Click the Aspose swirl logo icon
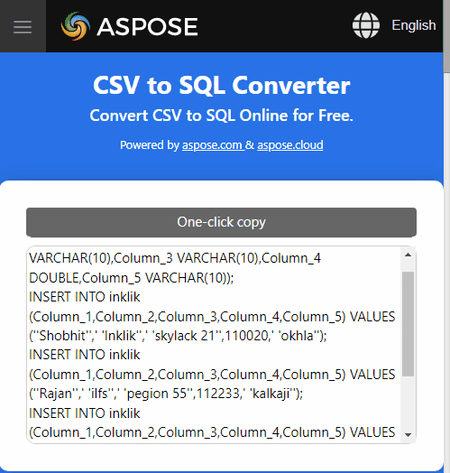Viewport: 450px width, 473px height. click(75, 26)
